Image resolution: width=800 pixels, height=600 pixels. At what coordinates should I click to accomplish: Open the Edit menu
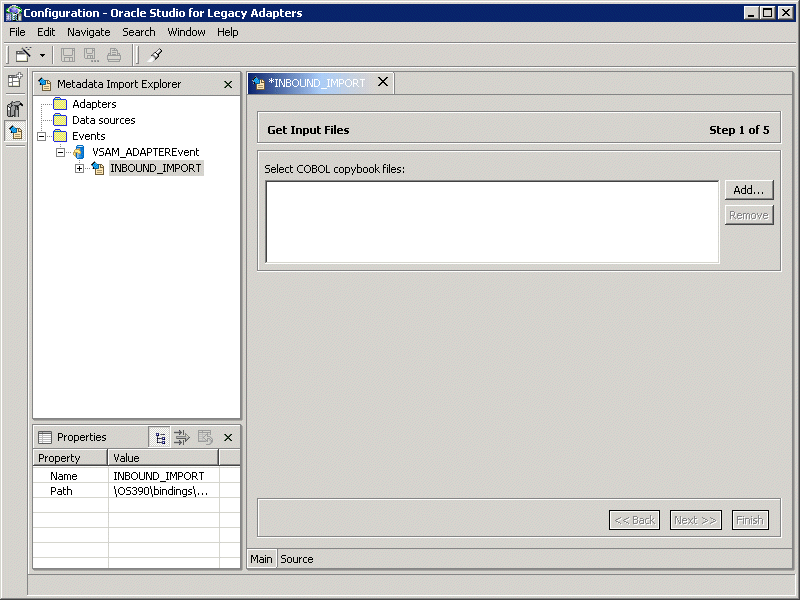pyautogui.click(x=46, y=32)
